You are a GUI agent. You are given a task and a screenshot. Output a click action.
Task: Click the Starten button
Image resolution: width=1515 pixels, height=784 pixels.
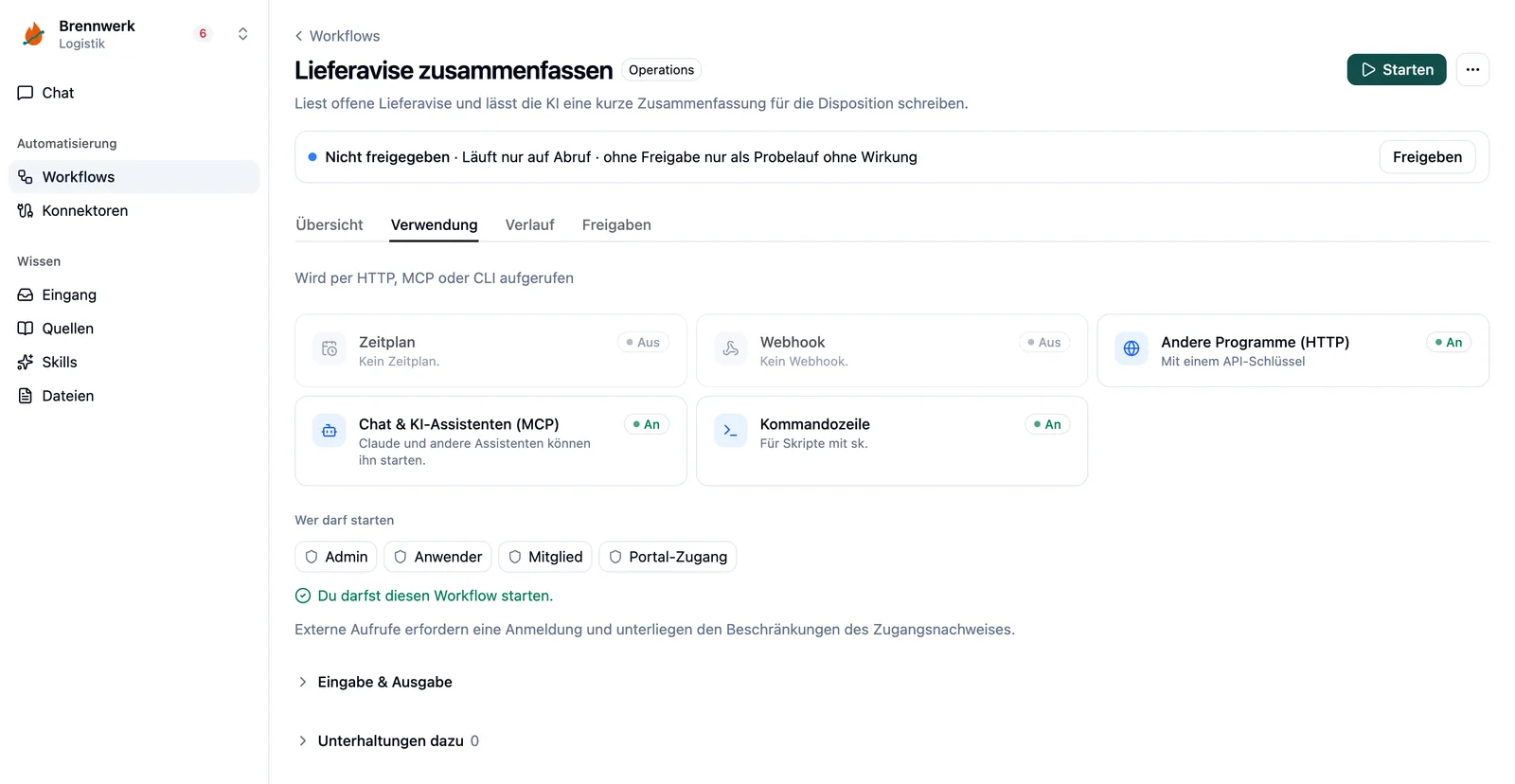1397,70
